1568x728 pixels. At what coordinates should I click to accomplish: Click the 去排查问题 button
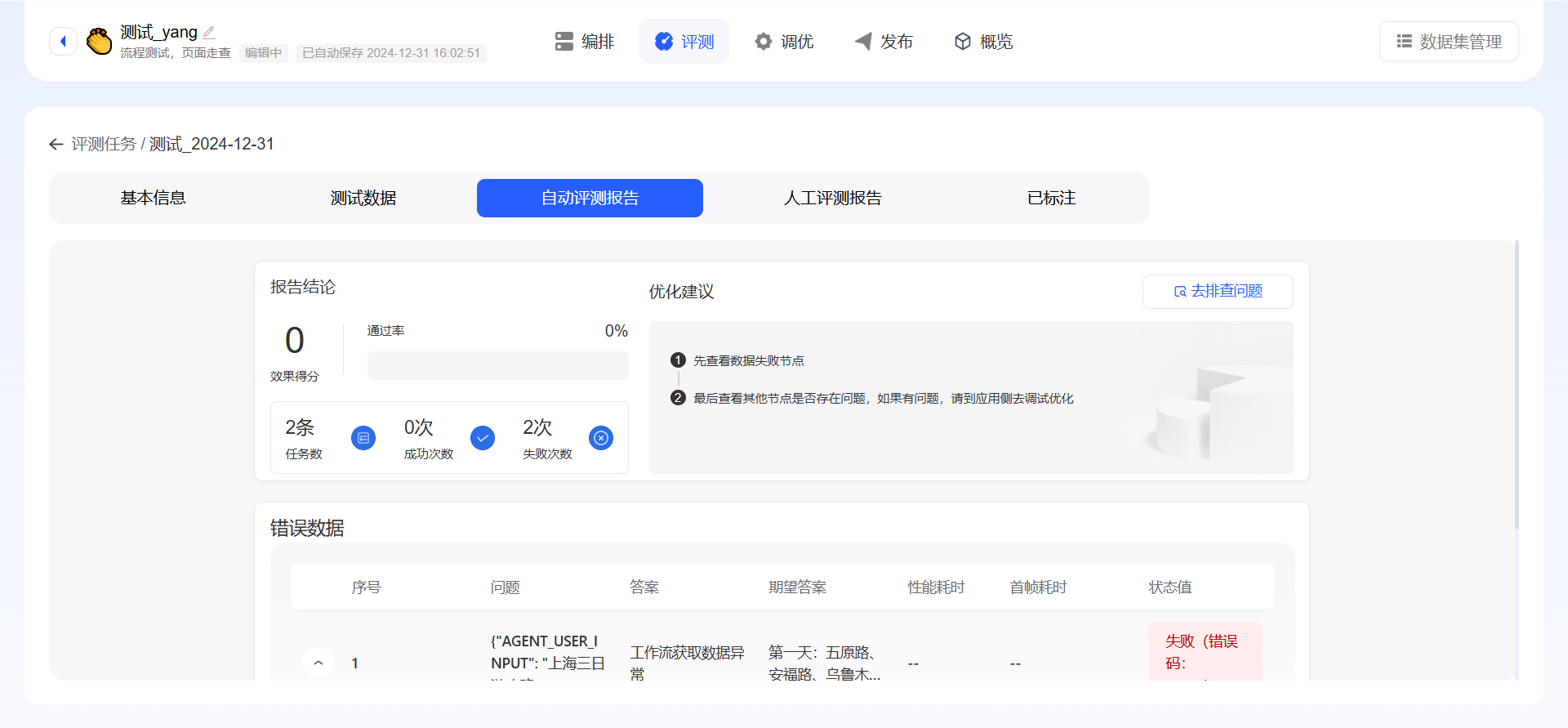pyautogui.click(x=1218, y=292)
